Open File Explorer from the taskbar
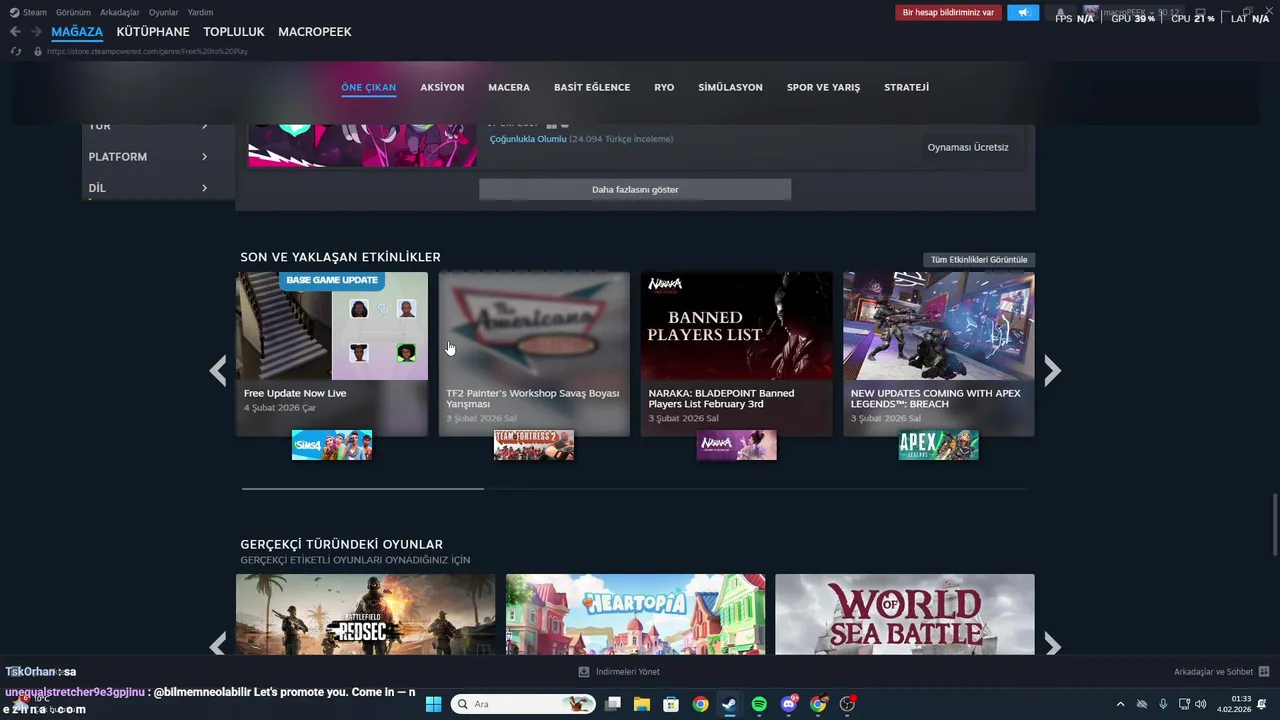Viewport: 1280px width, 720px height. coord(642,704)
